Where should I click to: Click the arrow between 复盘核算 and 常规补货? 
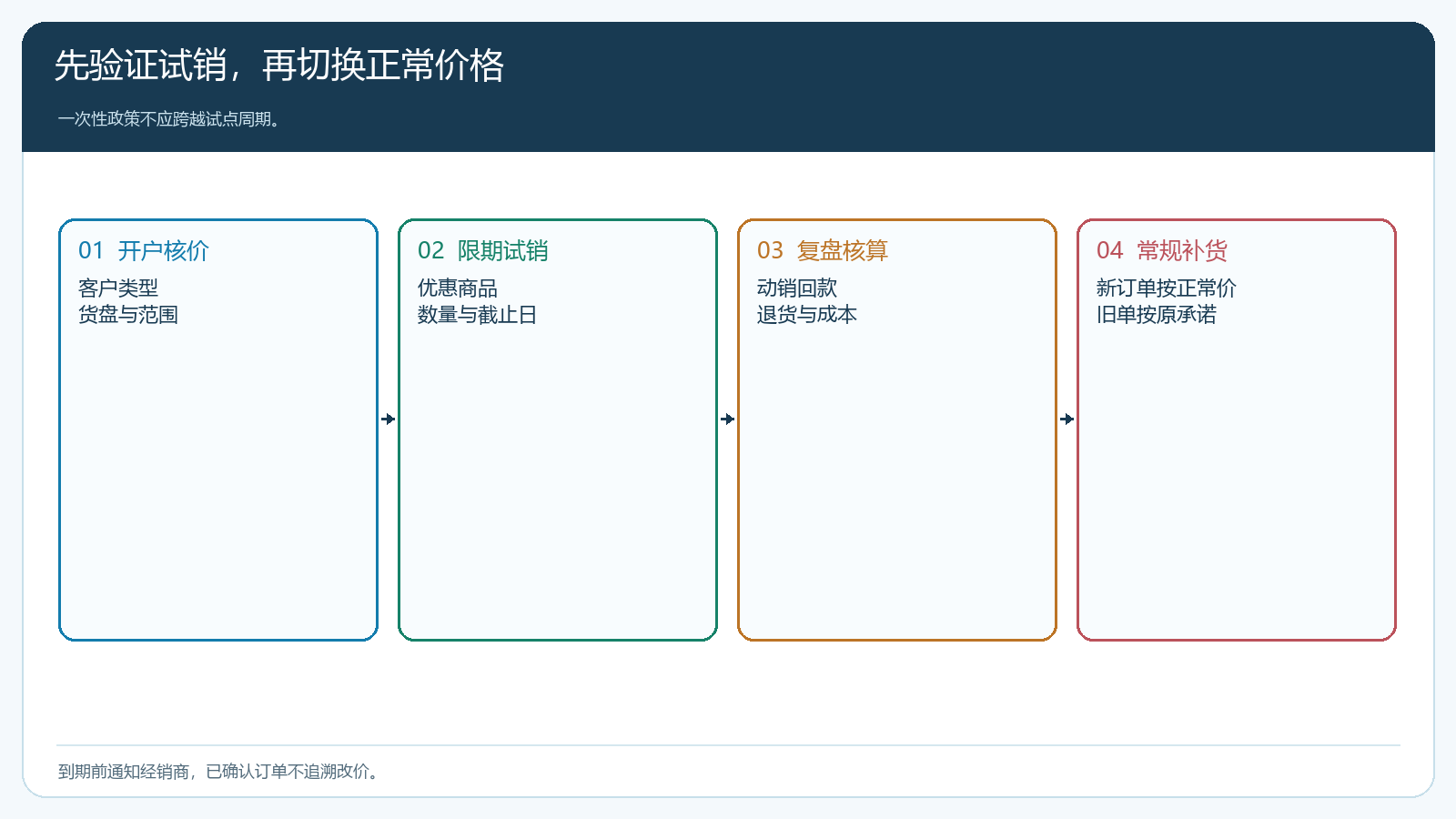(1067, 420)
